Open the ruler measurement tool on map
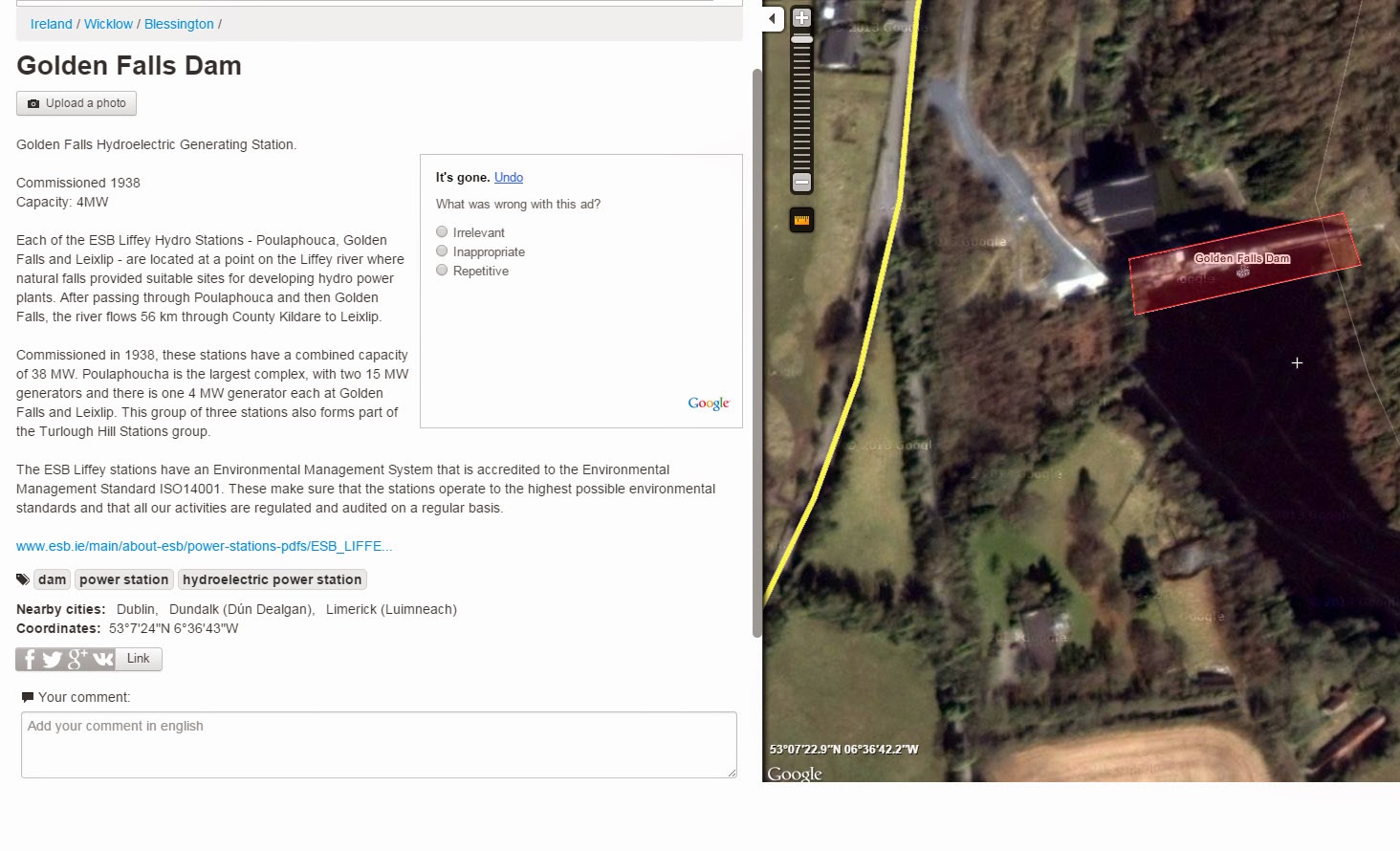This screenshot has height=851, width=1400. tap(801, 220)
